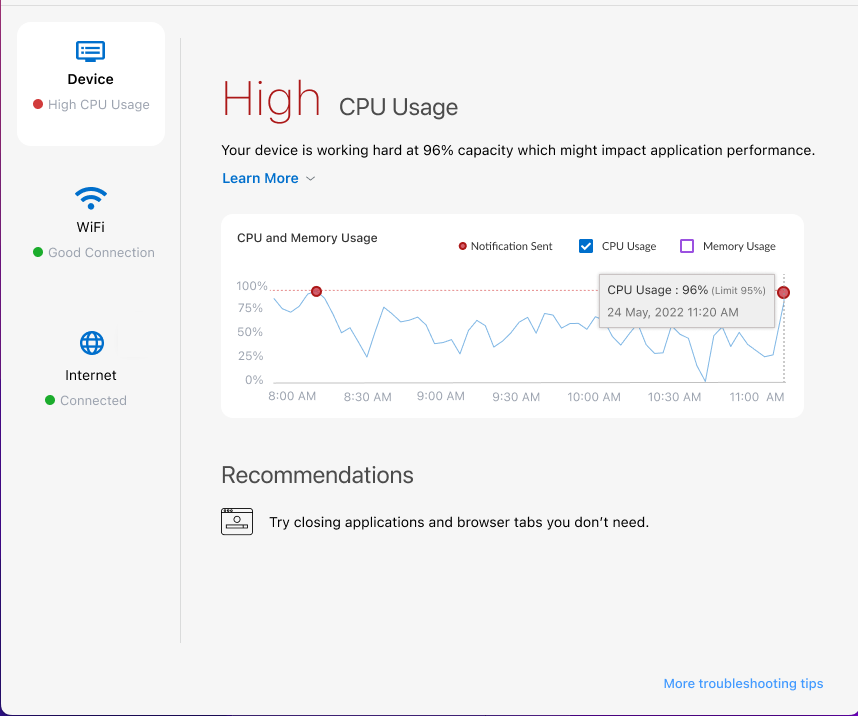This screenshot has height=716, width=858.
Task: Click the browser window recommendation icon
Action: point(237,522)
